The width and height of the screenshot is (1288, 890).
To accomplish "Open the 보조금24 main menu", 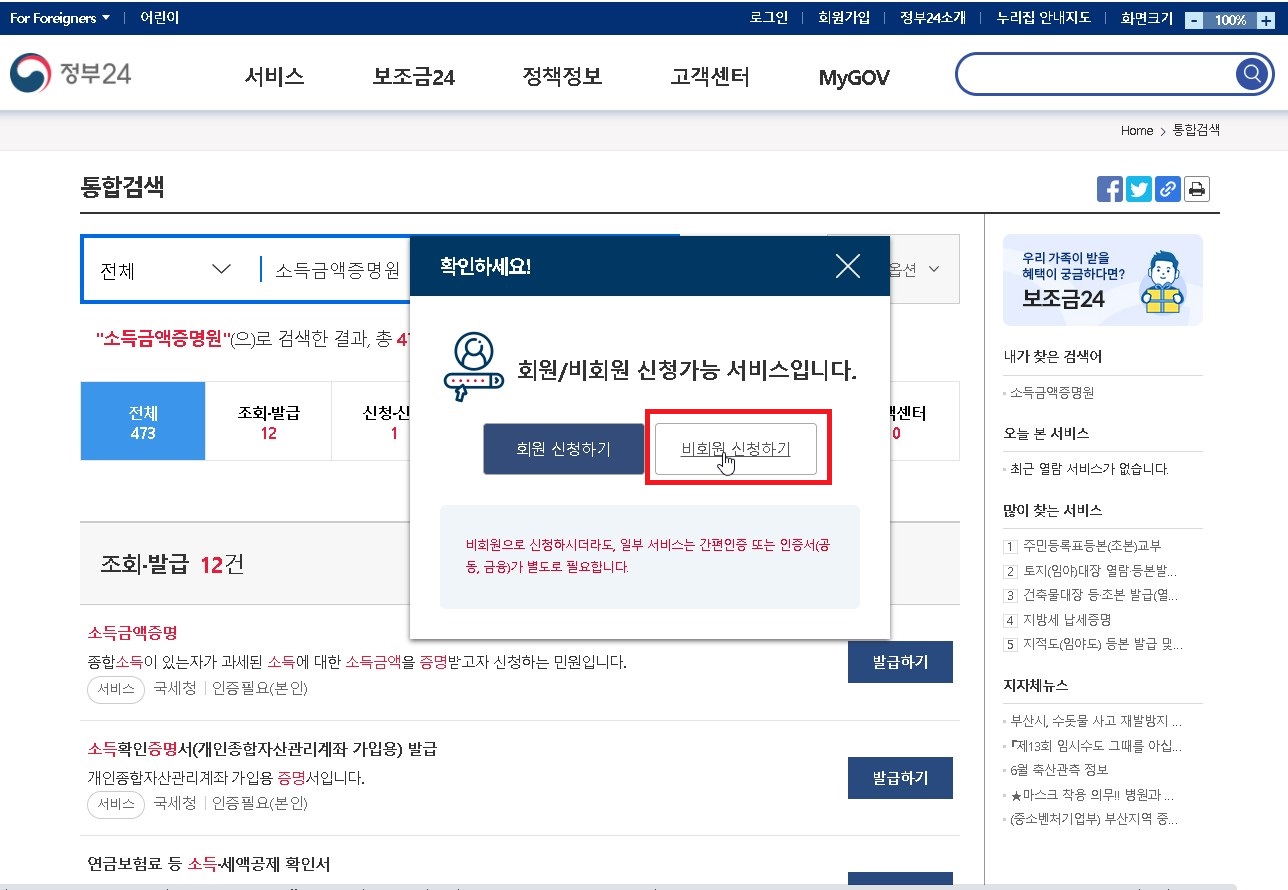I will coord(414,77).
